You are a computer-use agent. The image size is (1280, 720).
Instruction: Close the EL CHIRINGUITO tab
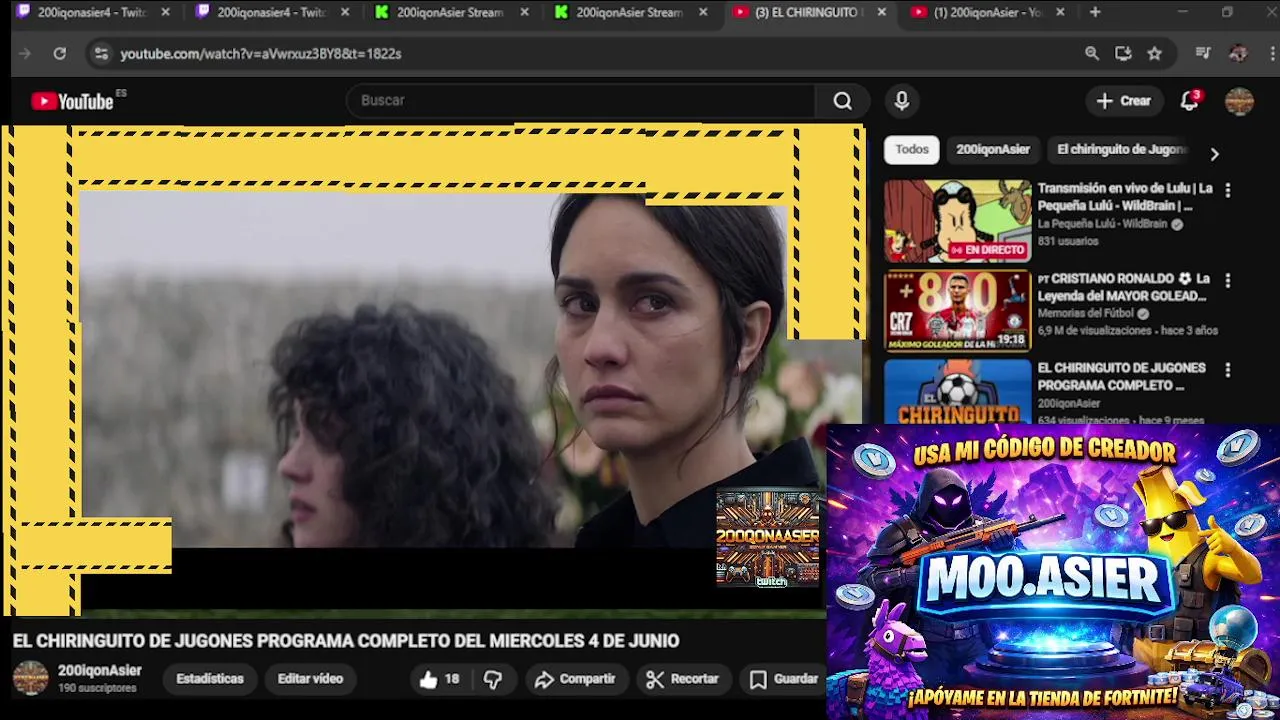pyautogui.click(x=881, y=12)
